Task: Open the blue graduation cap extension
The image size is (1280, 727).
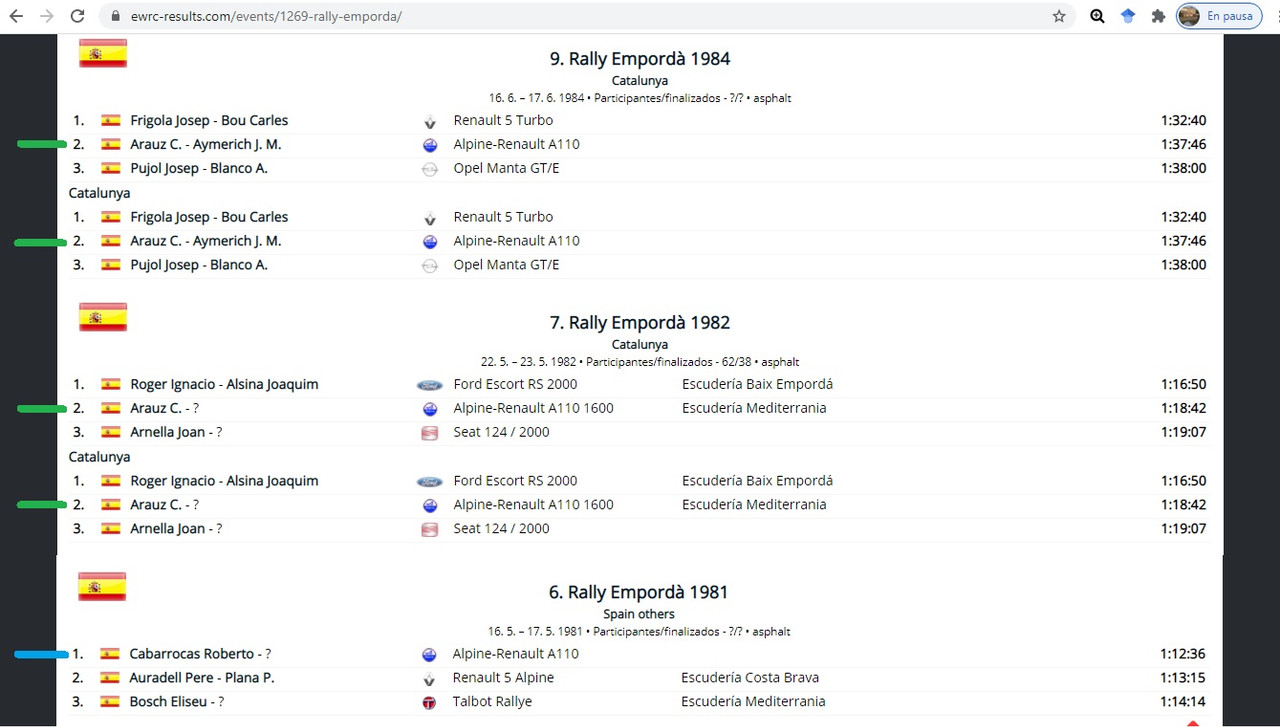Action: tap(1128, 16)
